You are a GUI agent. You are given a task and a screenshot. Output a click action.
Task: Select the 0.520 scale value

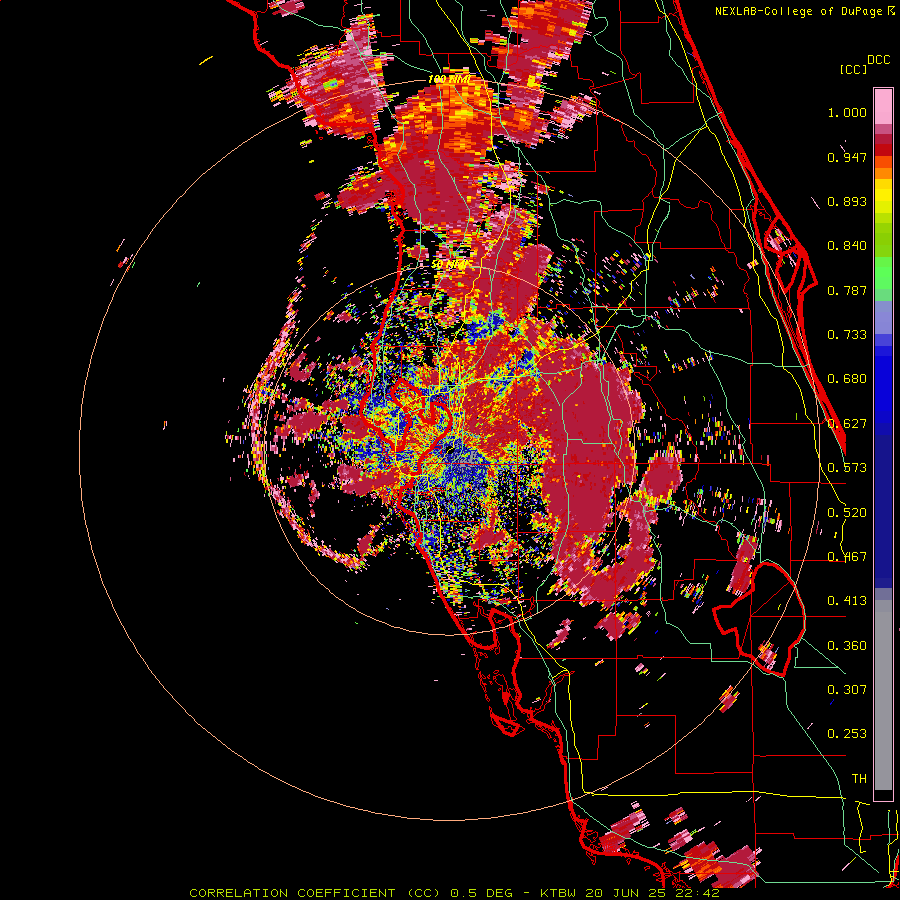[847, 513]
